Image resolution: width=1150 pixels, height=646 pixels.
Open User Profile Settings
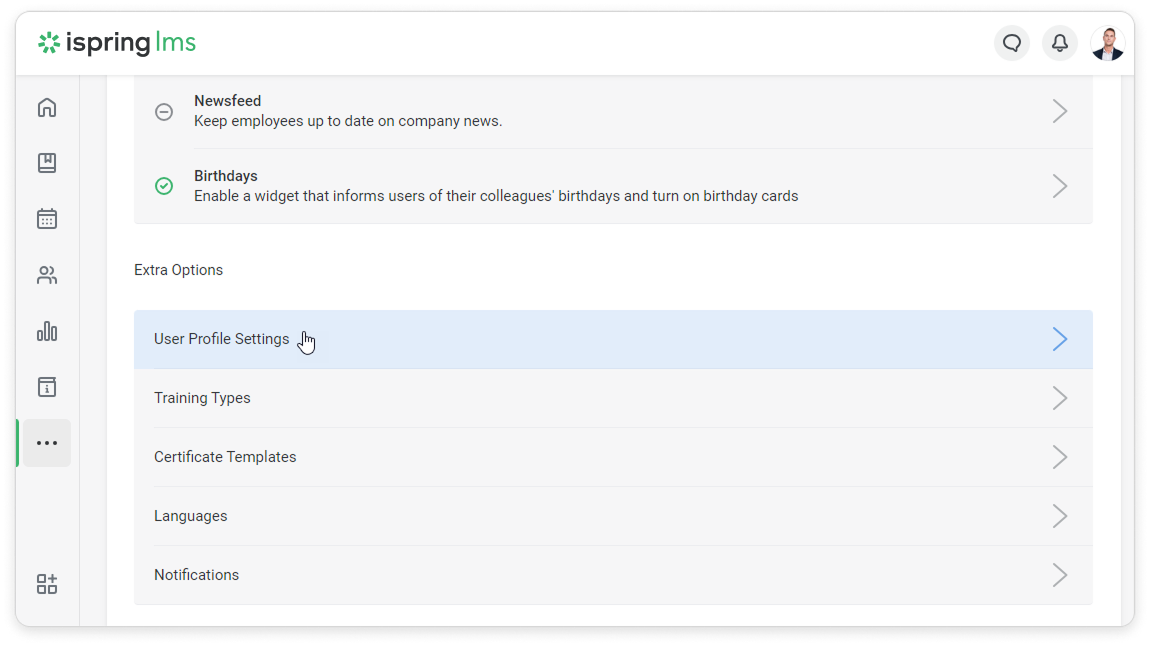(222, 339)
